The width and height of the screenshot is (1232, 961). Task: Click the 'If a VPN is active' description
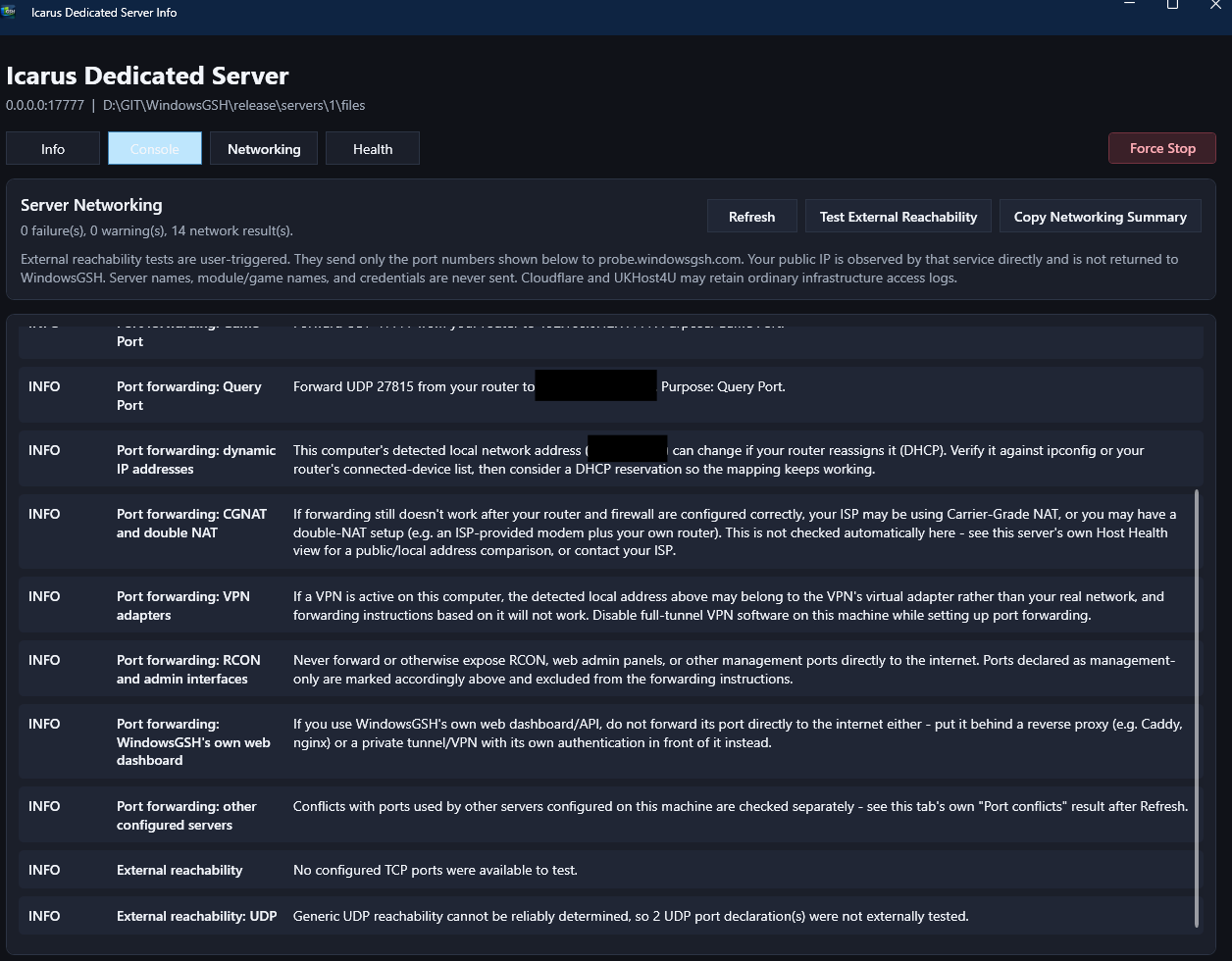(729, 605)
